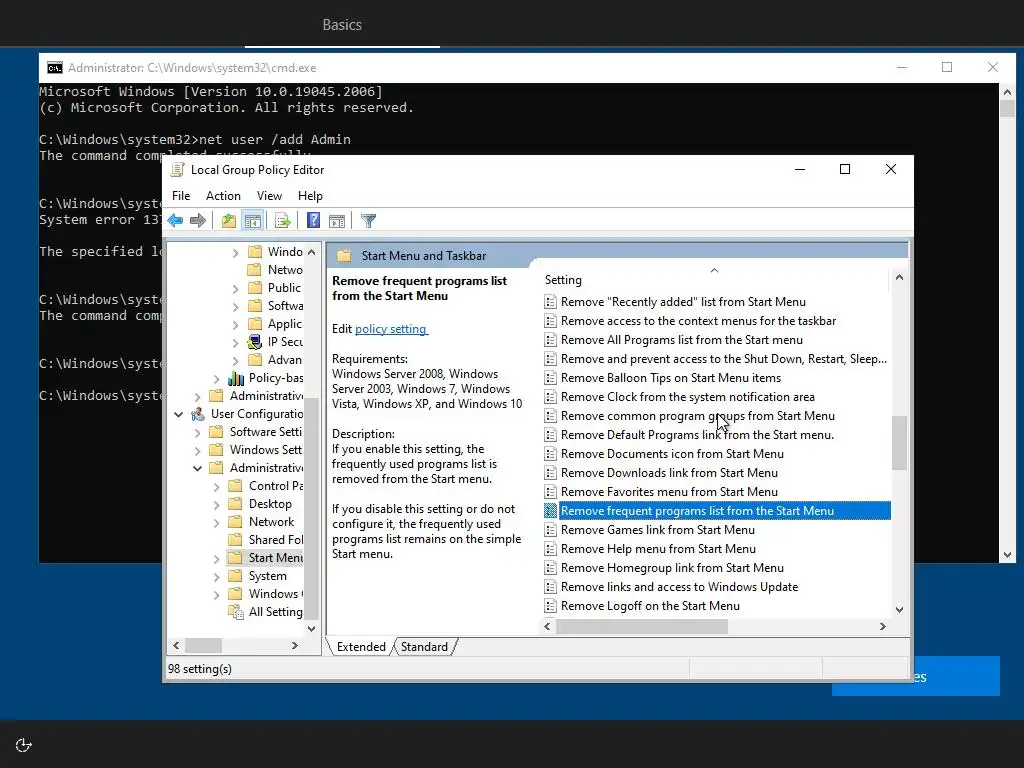Click scroll-right arrow of tree pane

click(295, 645)
